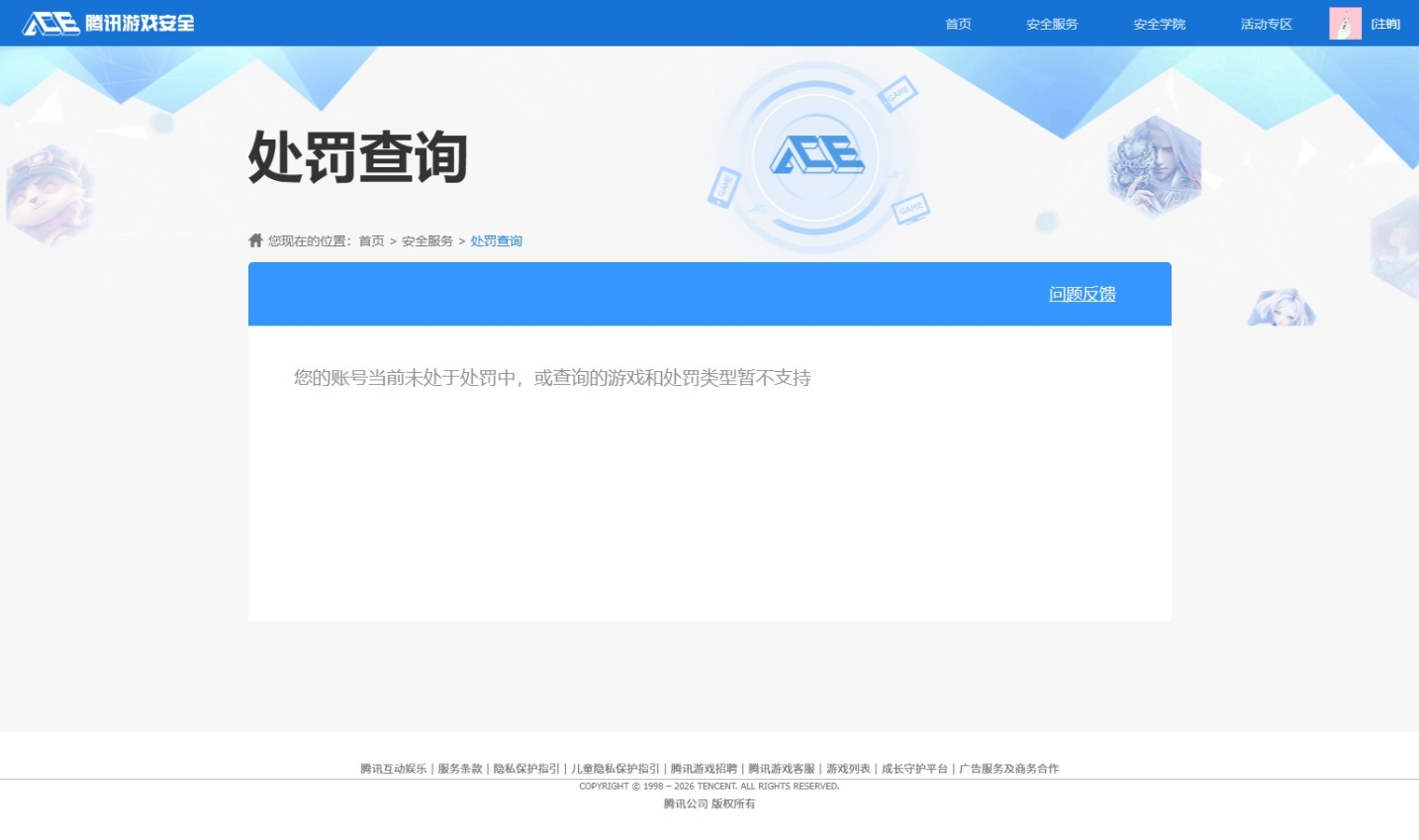This screenshot has width=1419, height=840.
Task: Click the 问题反馈 feedback link
Action: (x=1082, y=294)
